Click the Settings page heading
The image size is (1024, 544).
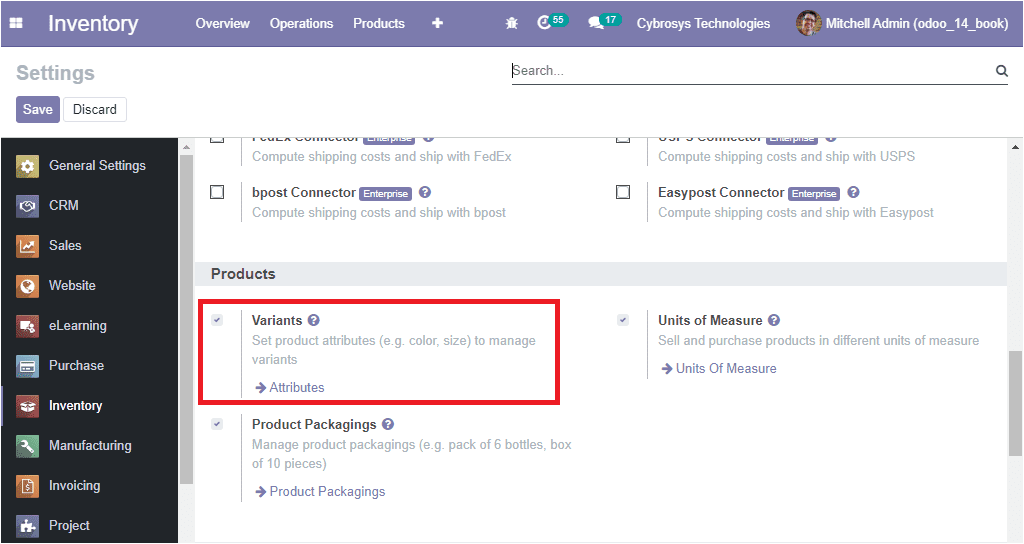(x=56, y=73)
